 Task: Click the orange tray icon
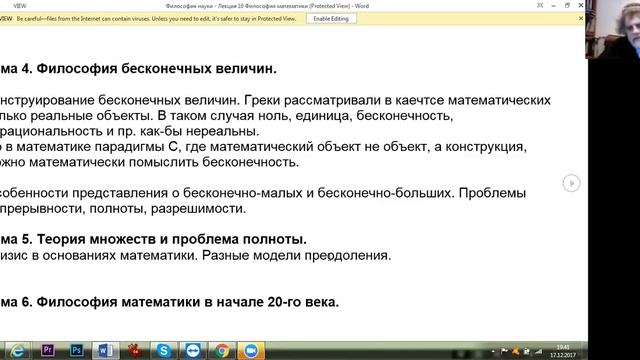point(516,351)
